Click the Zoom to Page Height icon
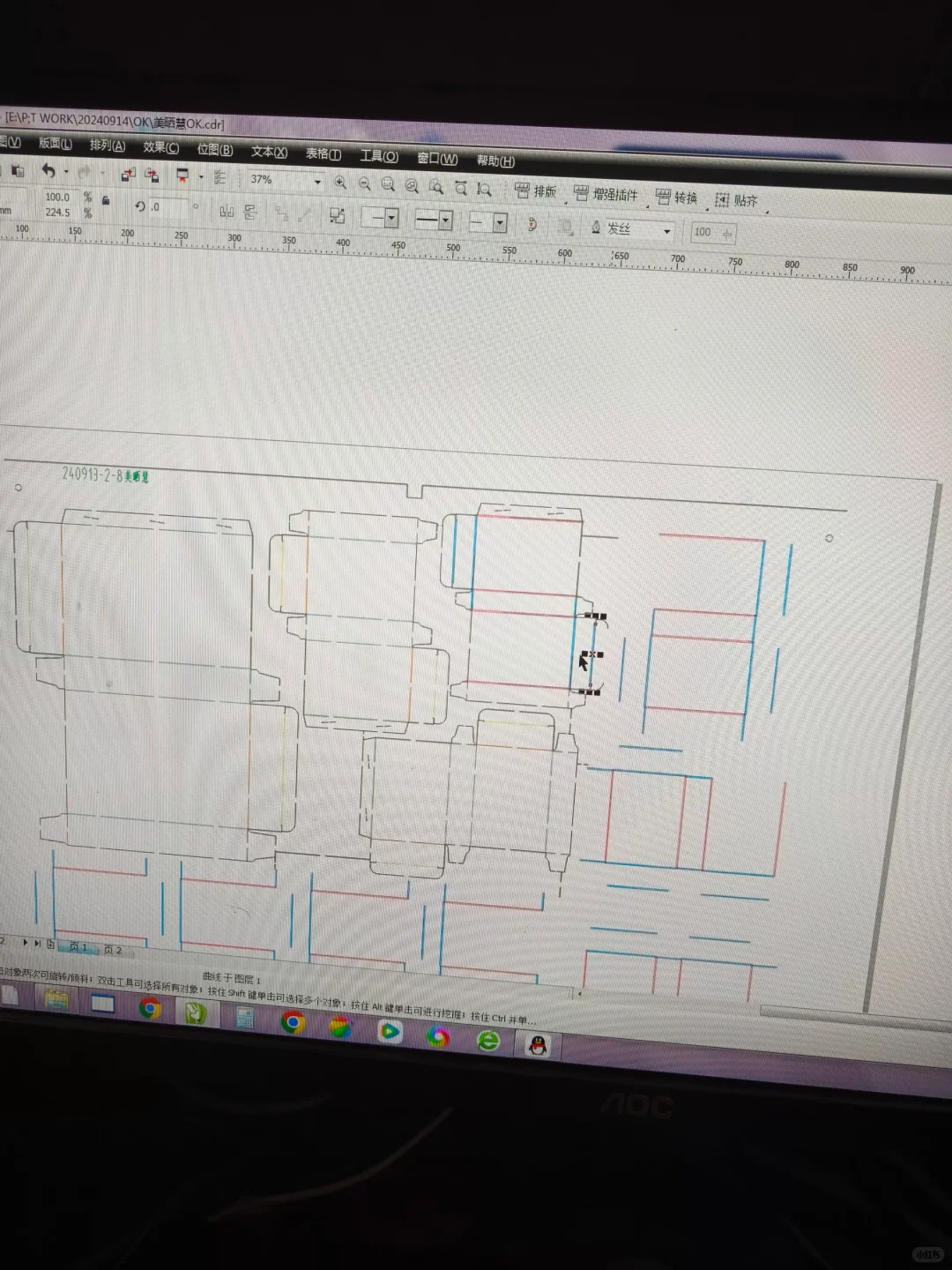The height and width of the screenshot is (1270, 952). tap(484, 188)
